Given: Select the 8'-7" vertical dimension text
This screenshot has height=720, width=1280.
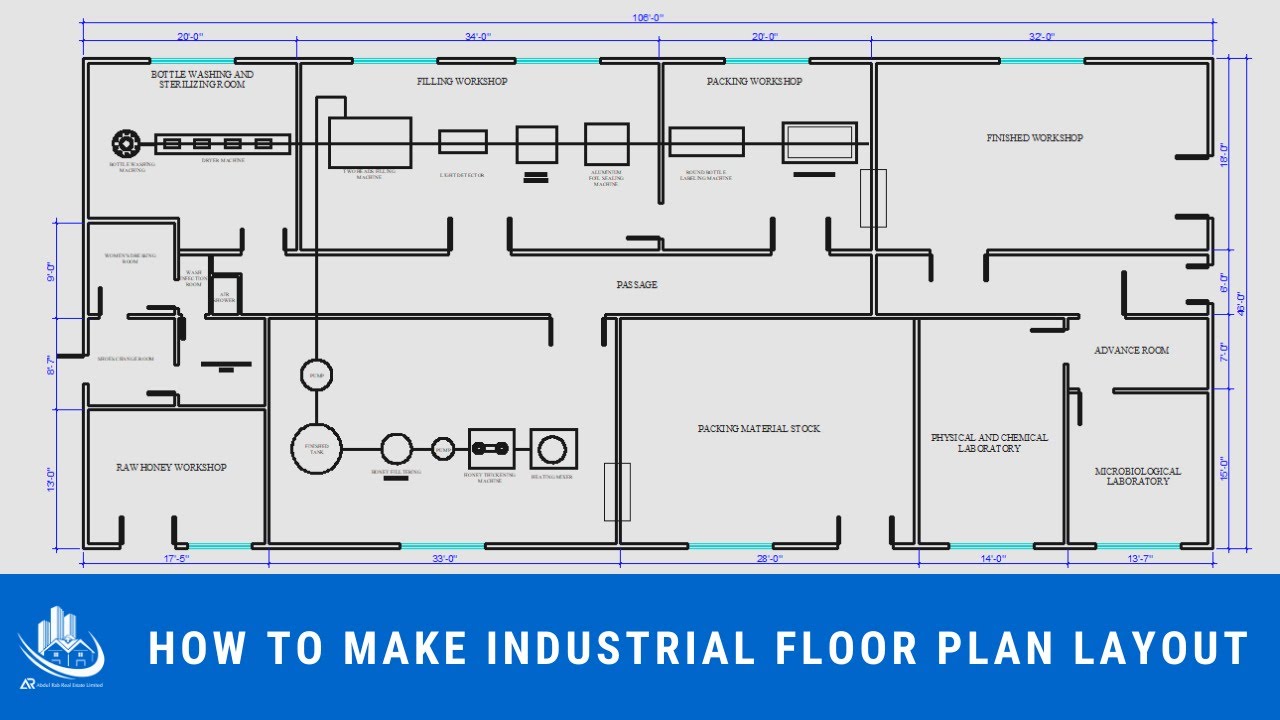Looking at the screenshot, I should pos(50,363).
